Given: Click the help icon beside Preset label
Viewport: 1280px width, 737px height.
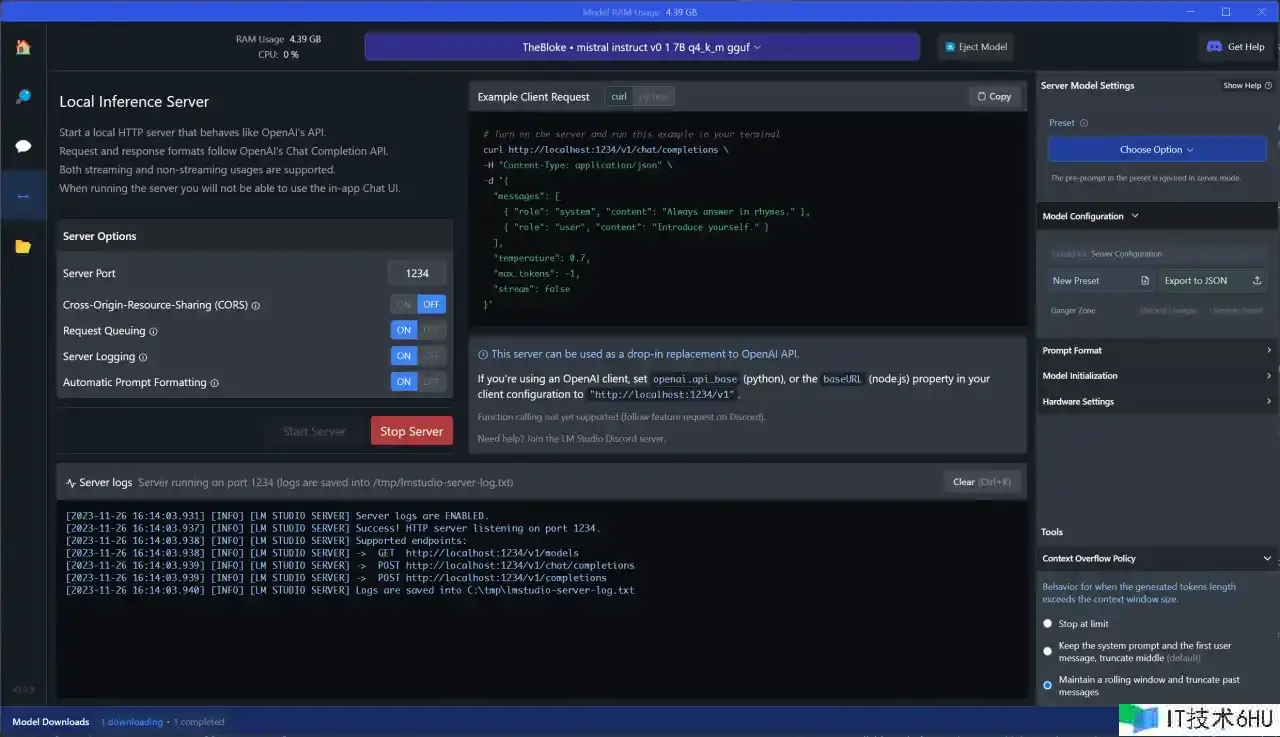Looking at the screenshot, I should click(x=1084, y=123).
